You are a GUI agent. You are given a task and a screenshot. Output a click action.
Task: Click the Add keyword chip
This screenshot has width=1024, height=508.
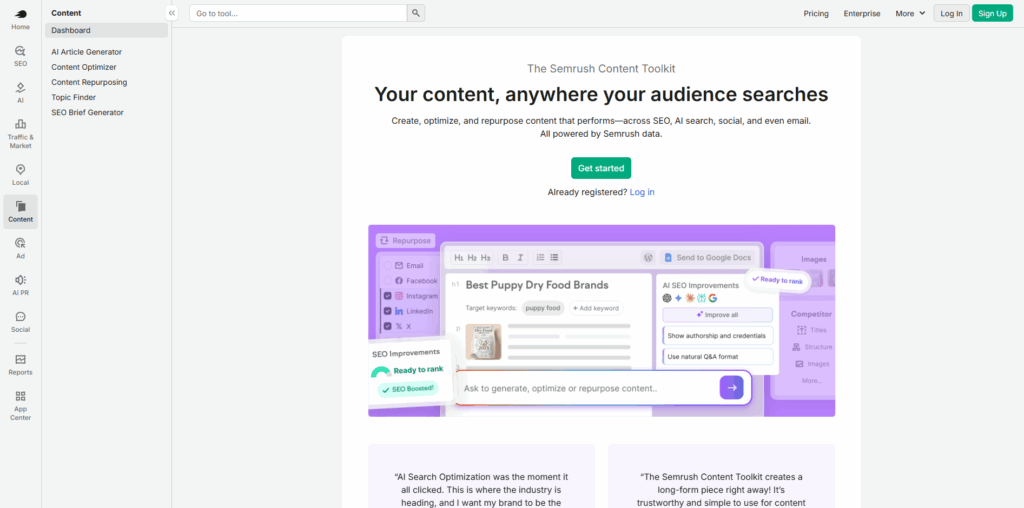coord(596,308)
